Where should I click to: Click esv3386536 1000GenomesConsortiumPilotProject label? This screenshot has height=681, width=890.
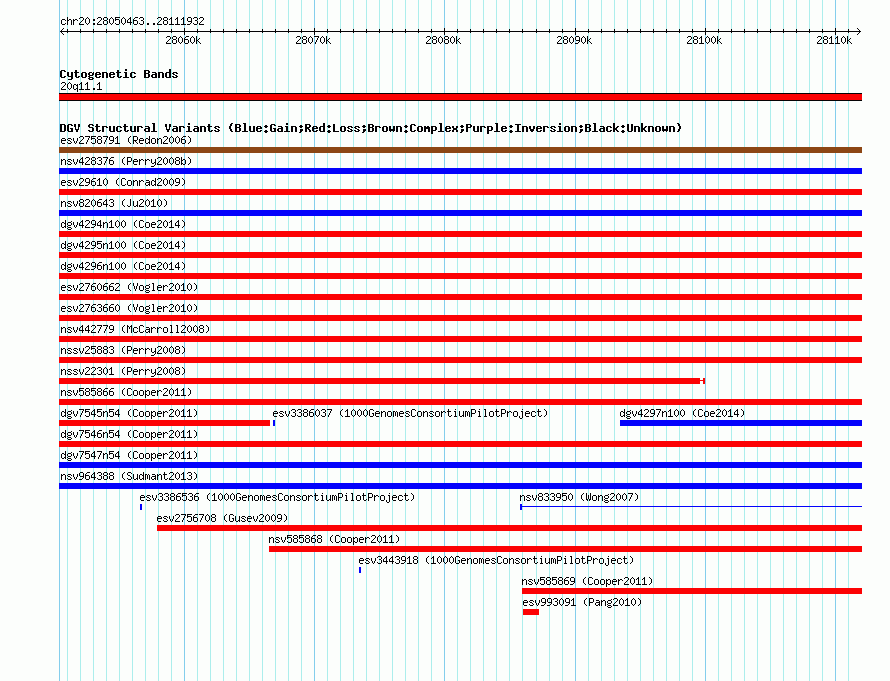(277, 497)
